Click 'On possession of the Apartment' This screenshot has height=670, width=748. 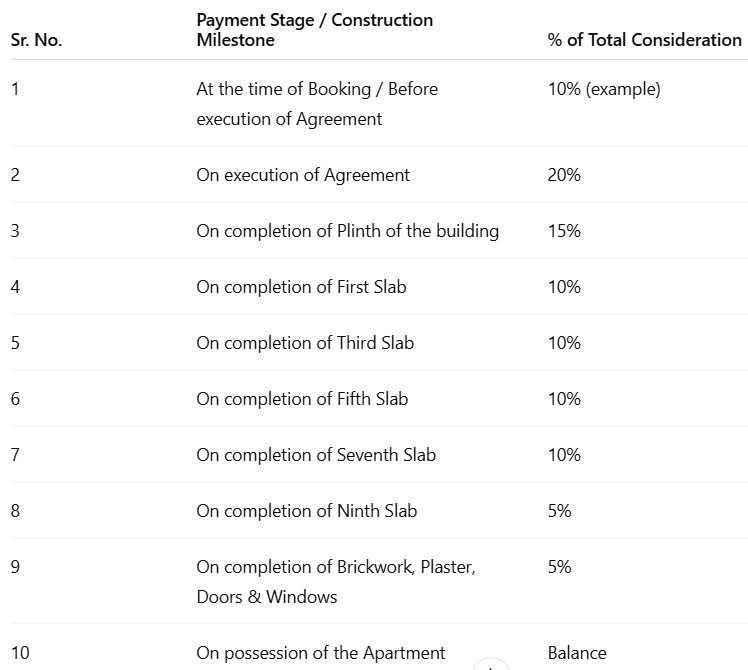(320, 653)
